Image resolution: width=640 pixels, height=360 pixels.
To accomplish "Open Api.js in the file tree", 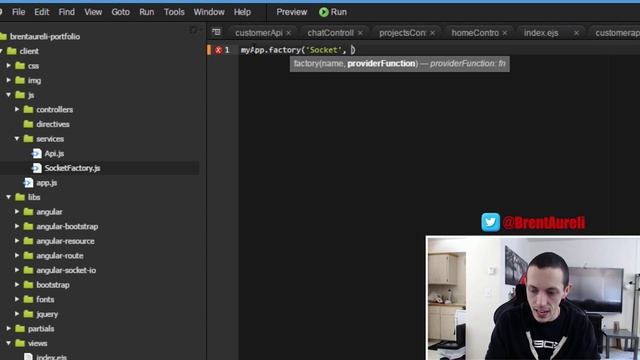I will 54,153.
